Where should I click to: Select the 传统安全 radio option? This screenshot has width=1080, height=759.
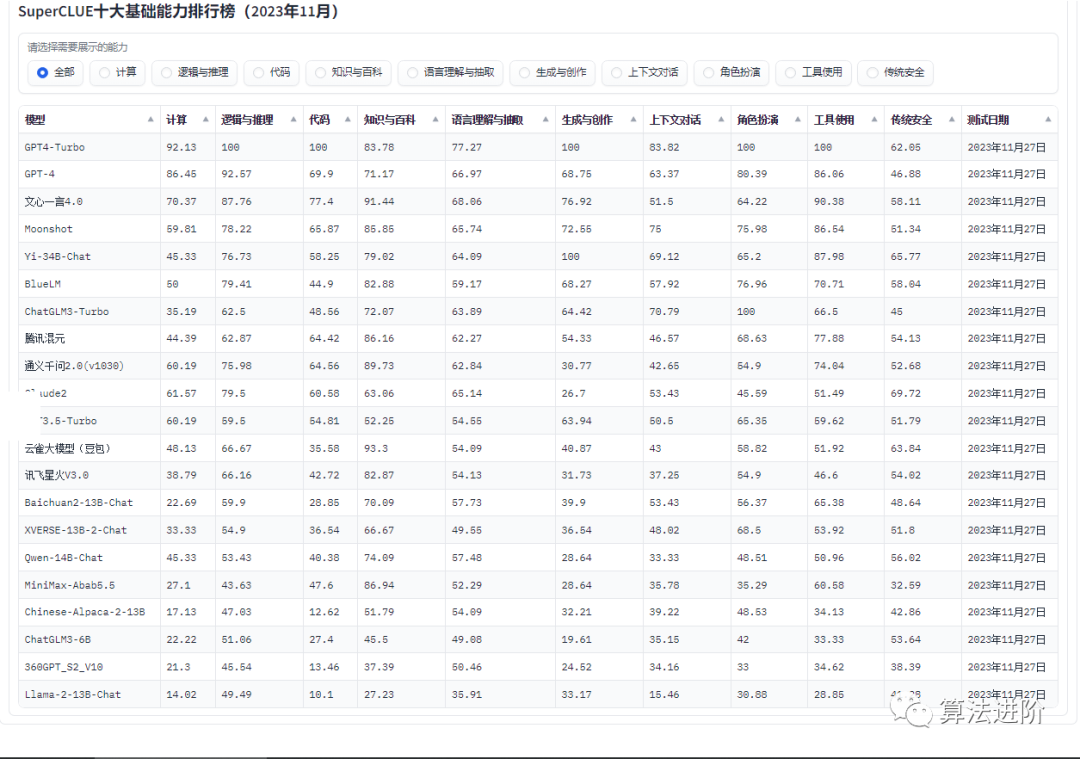[x=895, y=72]
